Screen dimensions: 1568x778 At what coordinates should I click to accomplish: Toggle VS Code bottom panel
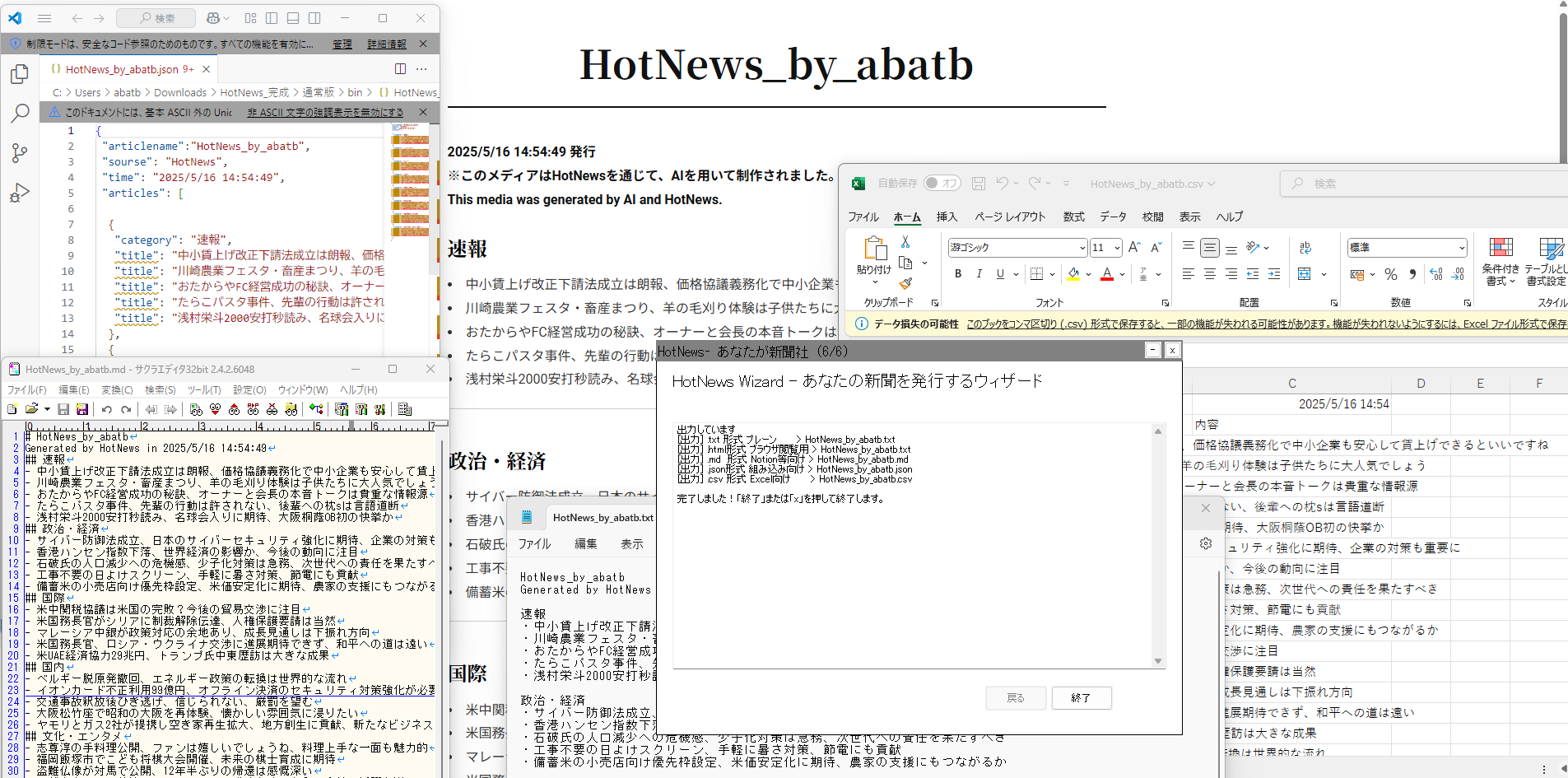click(293, 18)
